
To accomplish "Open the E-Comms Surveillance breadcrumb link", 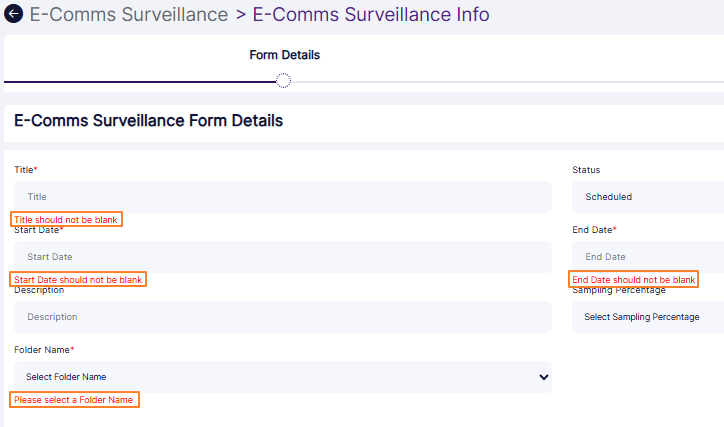I will click(129, 15).
